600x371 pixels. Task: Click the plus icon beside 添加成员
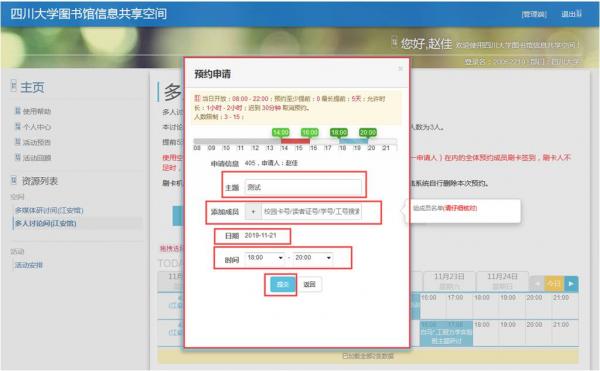click(x=253, y=212)
